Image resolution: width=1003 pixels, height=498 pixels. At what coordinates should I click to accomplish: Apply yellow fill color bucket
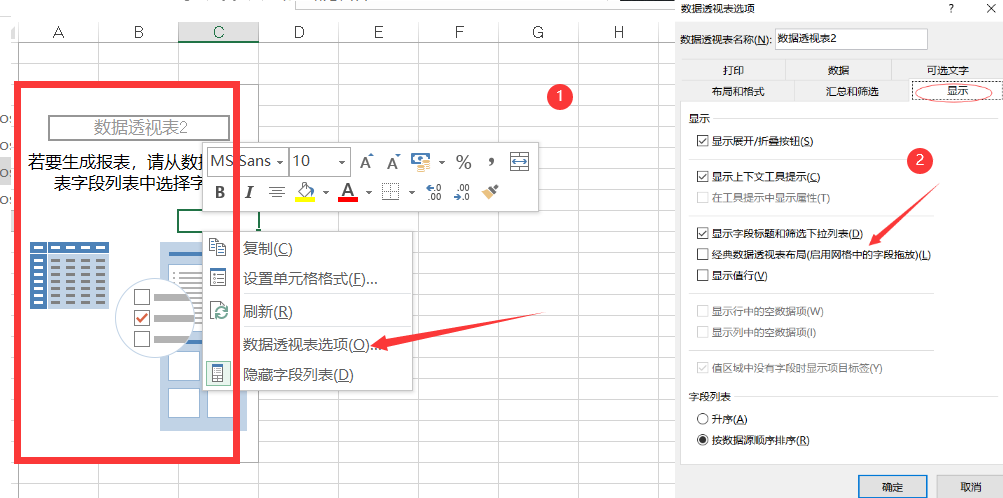(x=305, y=192)
